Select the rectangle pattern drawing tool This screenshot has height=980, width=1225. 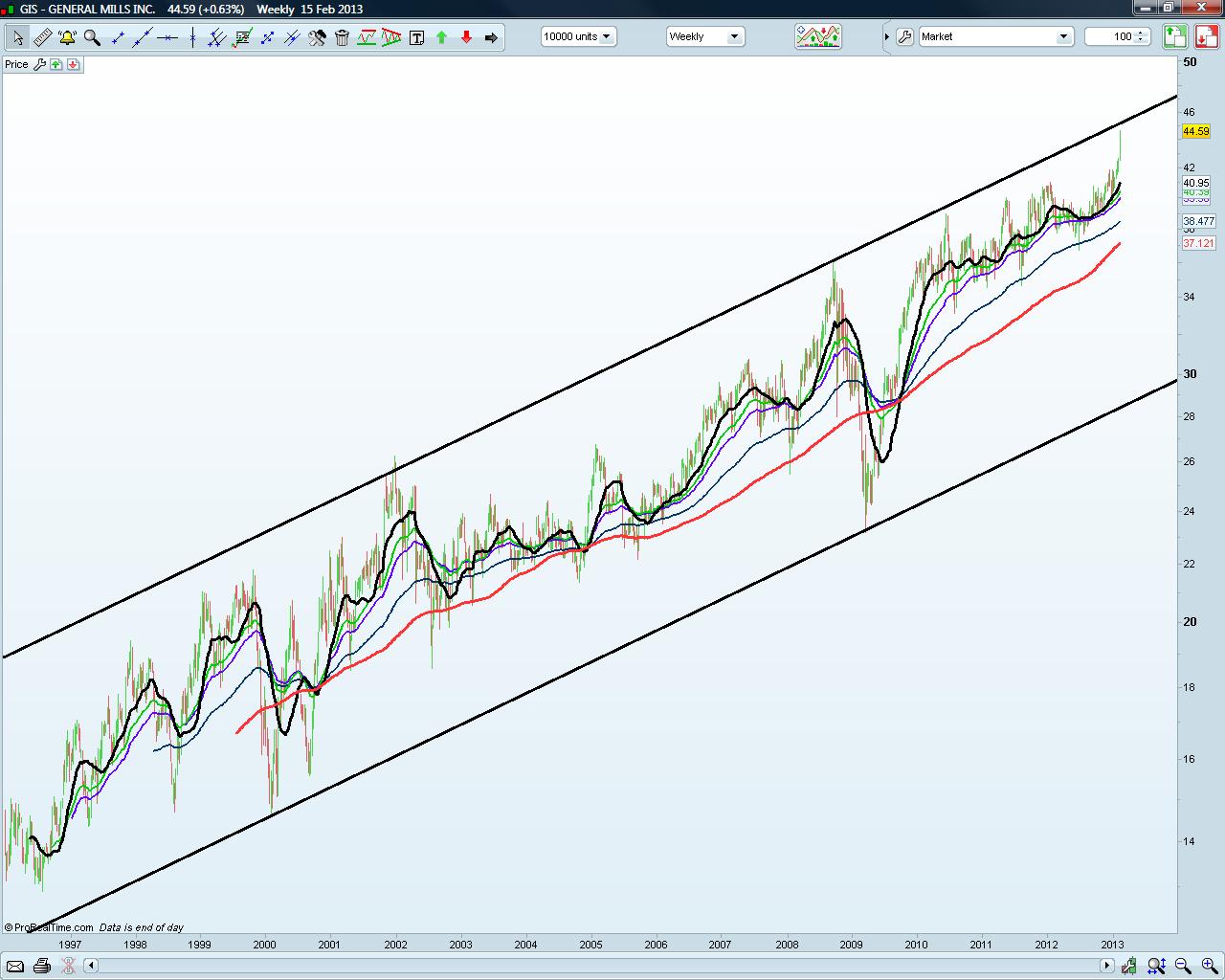point(367,37)
